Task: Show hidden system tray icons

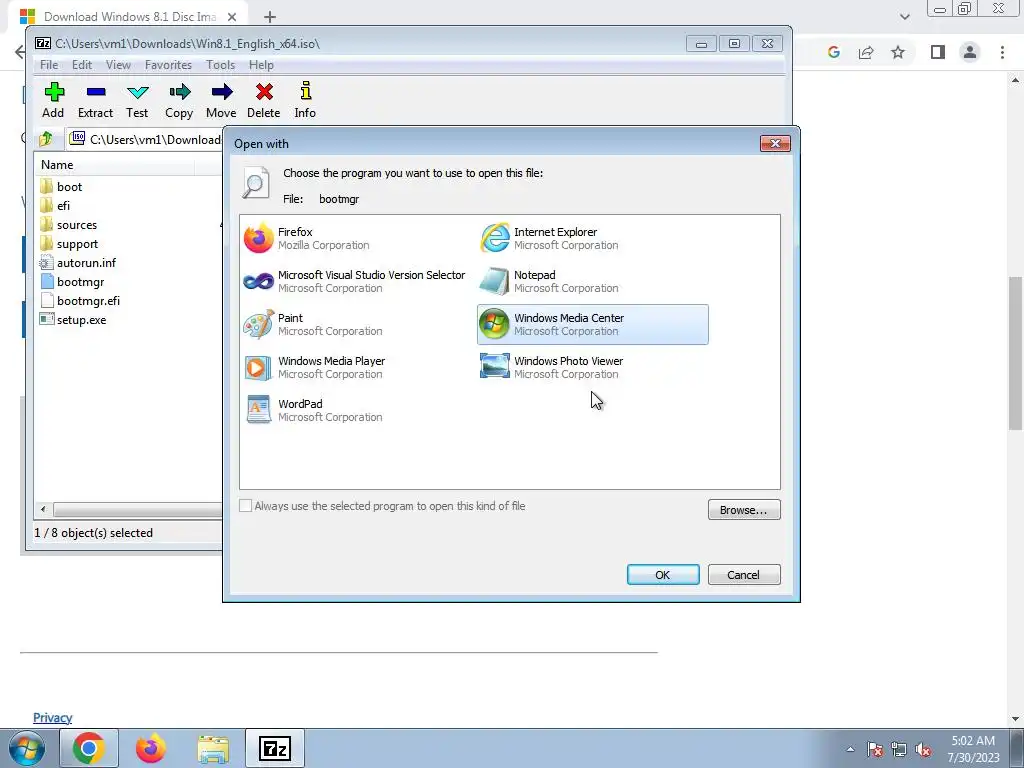Action: [x=850, y=750]
